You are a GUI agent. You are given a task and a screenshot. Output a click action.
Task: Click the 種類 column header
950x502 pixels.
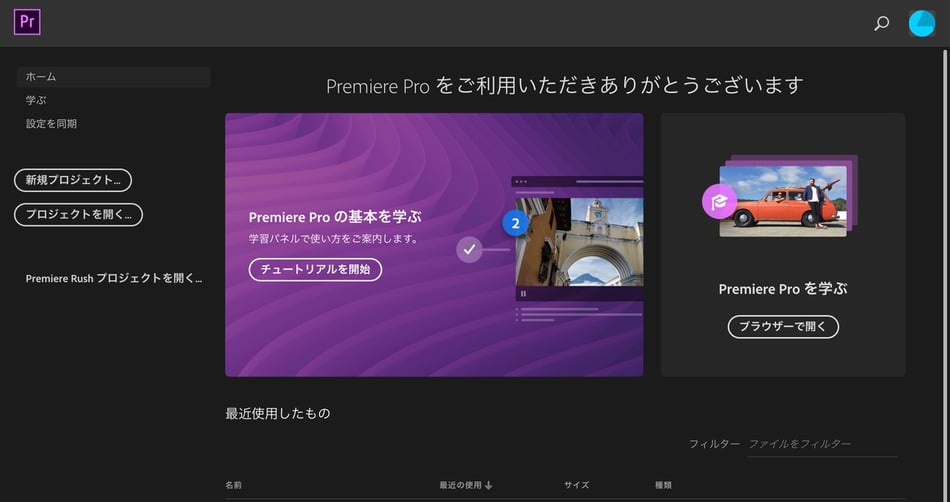(x=663, y=485)
